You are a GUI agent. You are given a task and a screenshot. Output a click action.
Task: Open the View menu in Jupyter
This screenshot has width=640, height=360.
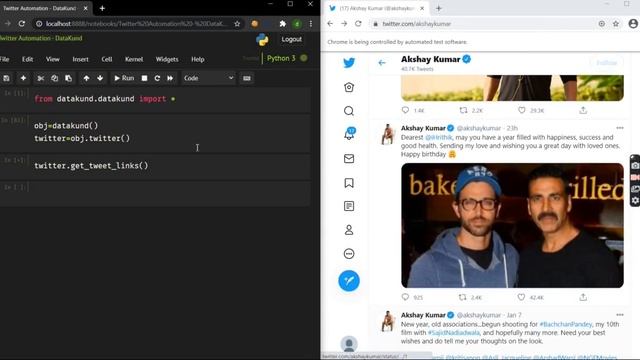pyautogui.click(x=53, y=59)
